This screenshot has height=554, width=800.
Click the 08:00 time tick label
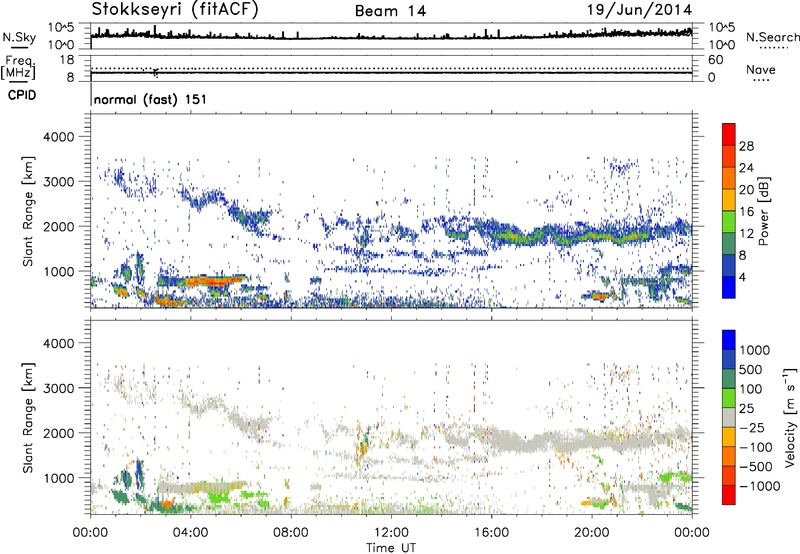[x=291, y=533]
